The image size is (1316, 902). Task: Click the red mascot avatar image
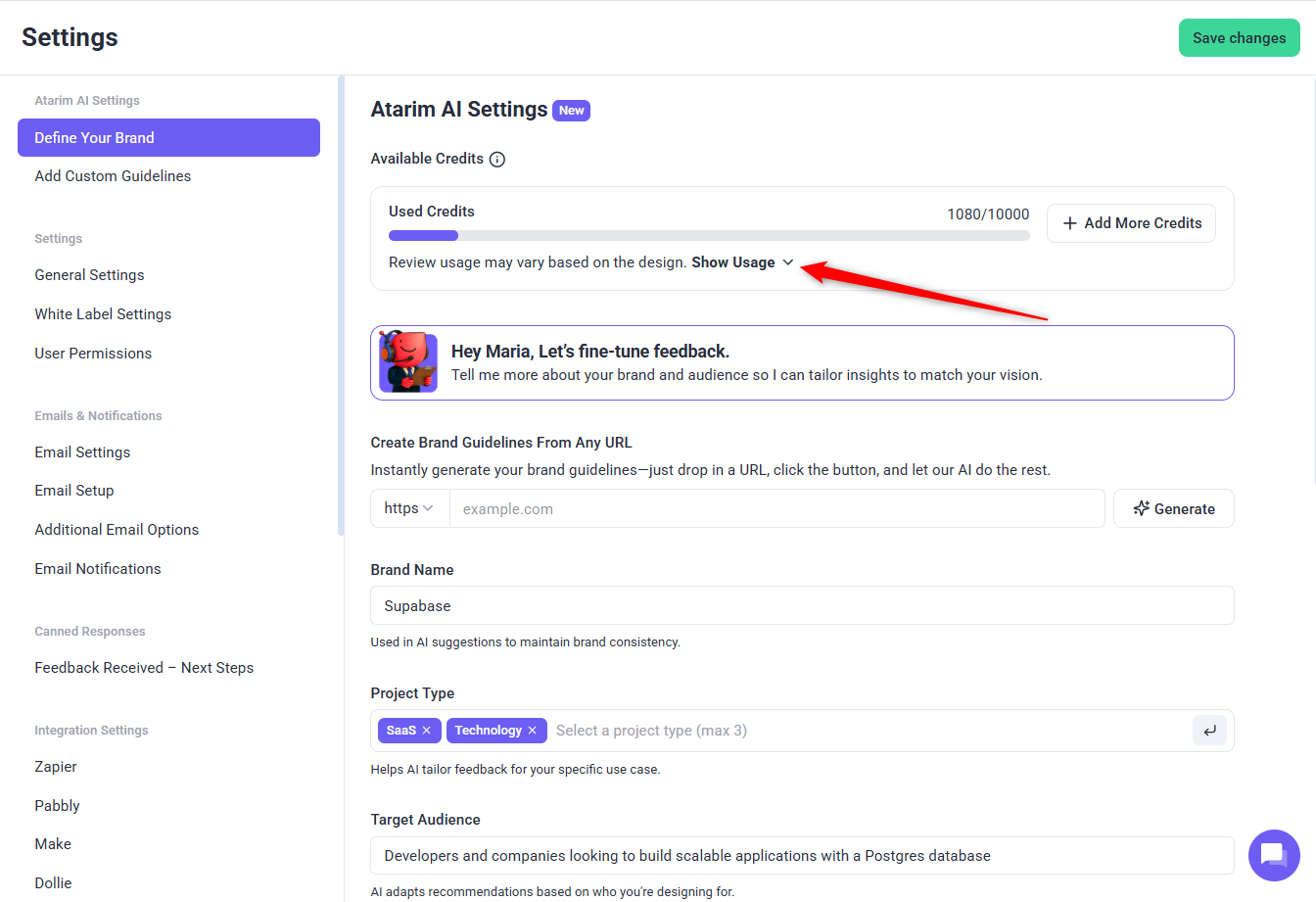click(x=408, y=362)
